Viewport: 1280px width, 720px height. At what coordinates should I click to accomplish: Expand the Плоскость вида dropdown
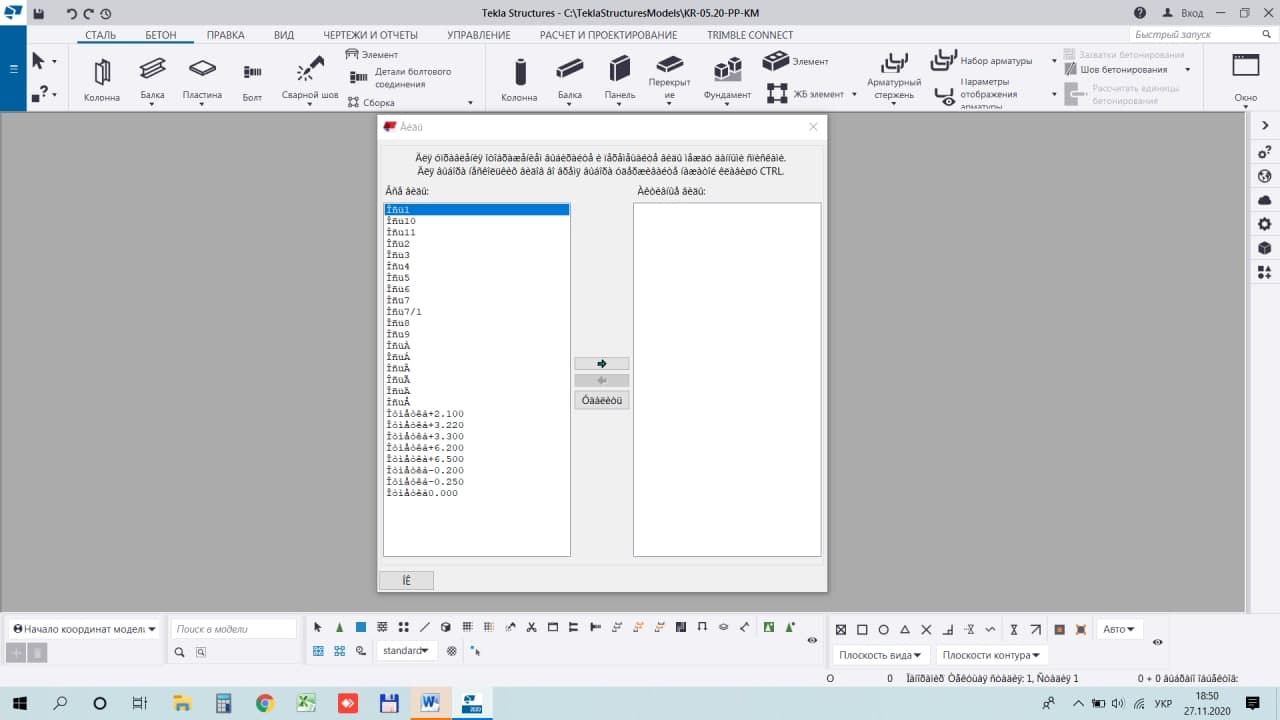point(881,655)
